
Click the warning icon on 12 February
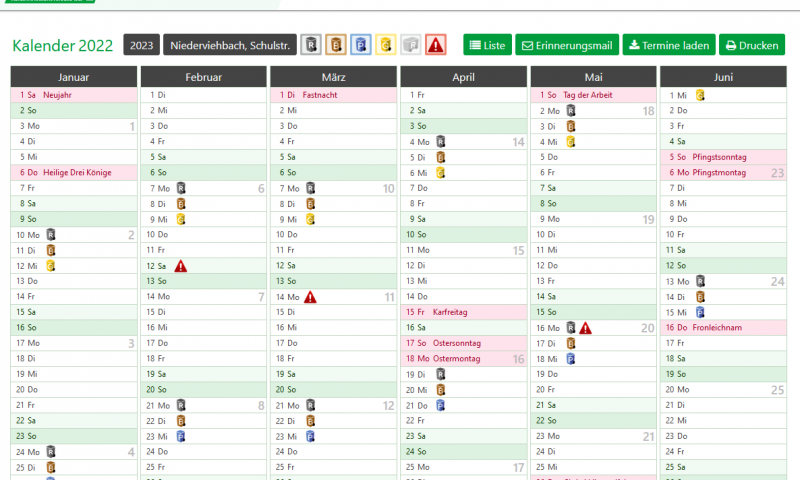pyautogui.click(x=180, y=265)
